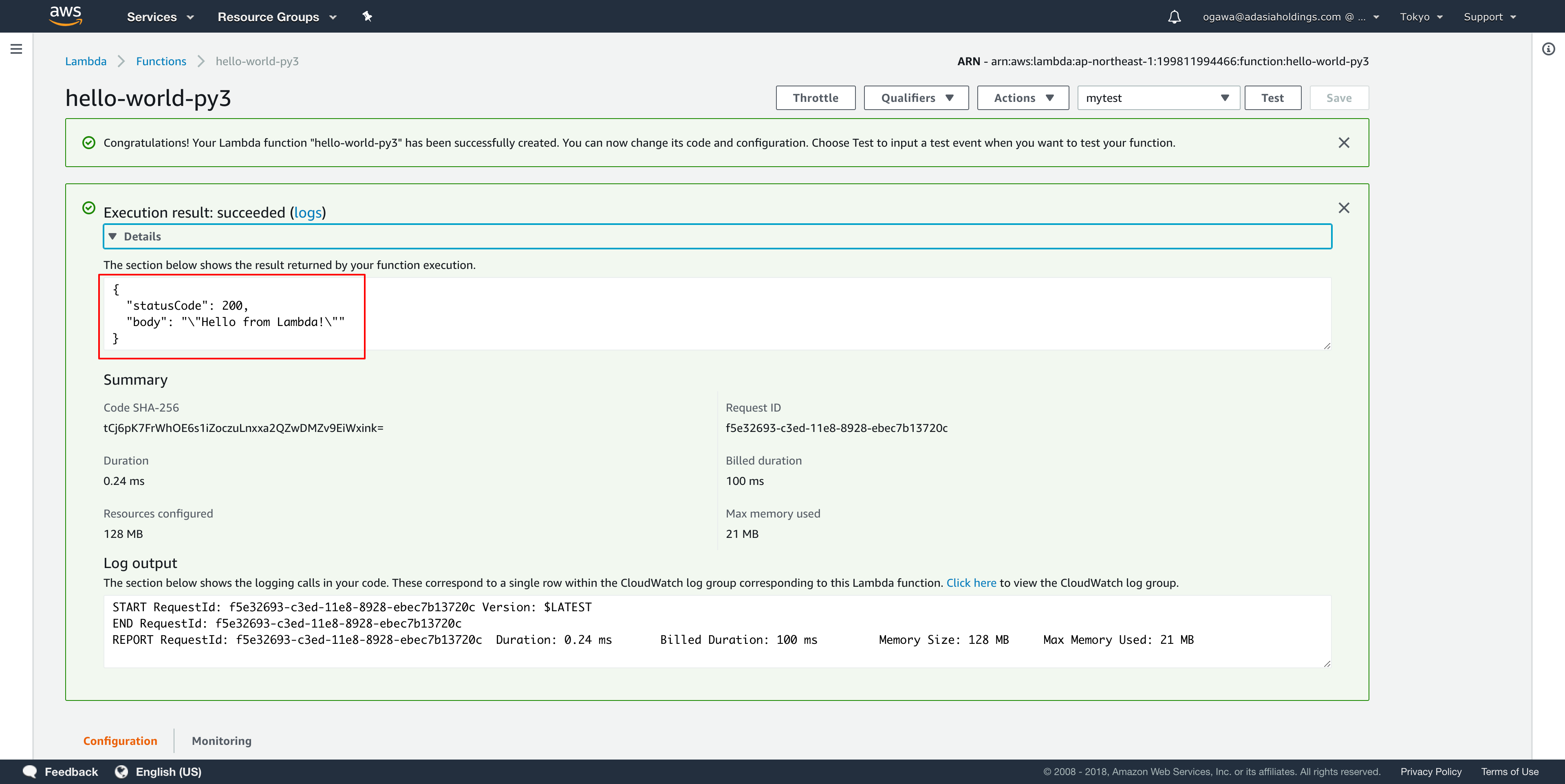Click the pin shortcut icon in header
This screenshot has width=1565, height=784.
[367, 16]
